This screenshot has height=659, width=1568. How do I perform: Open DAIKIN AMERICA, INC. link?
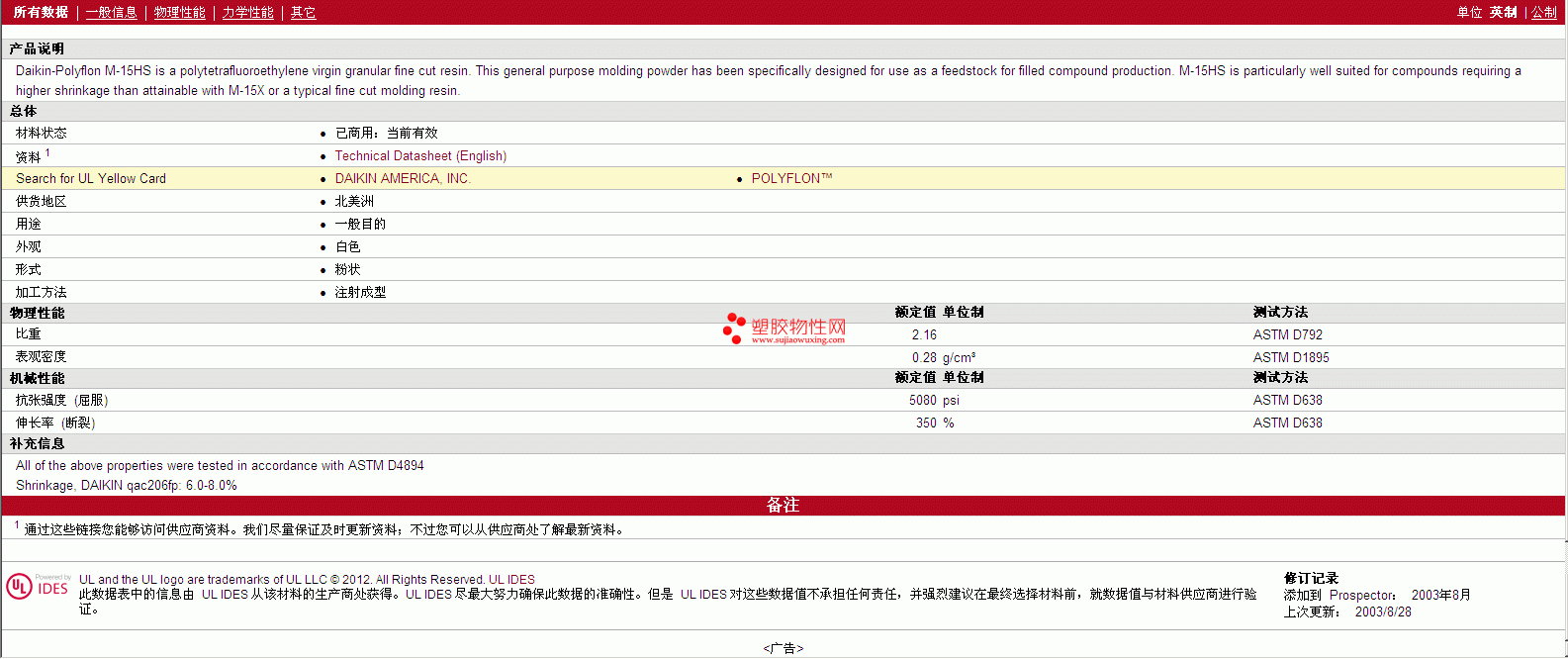(x=403, y=178)
